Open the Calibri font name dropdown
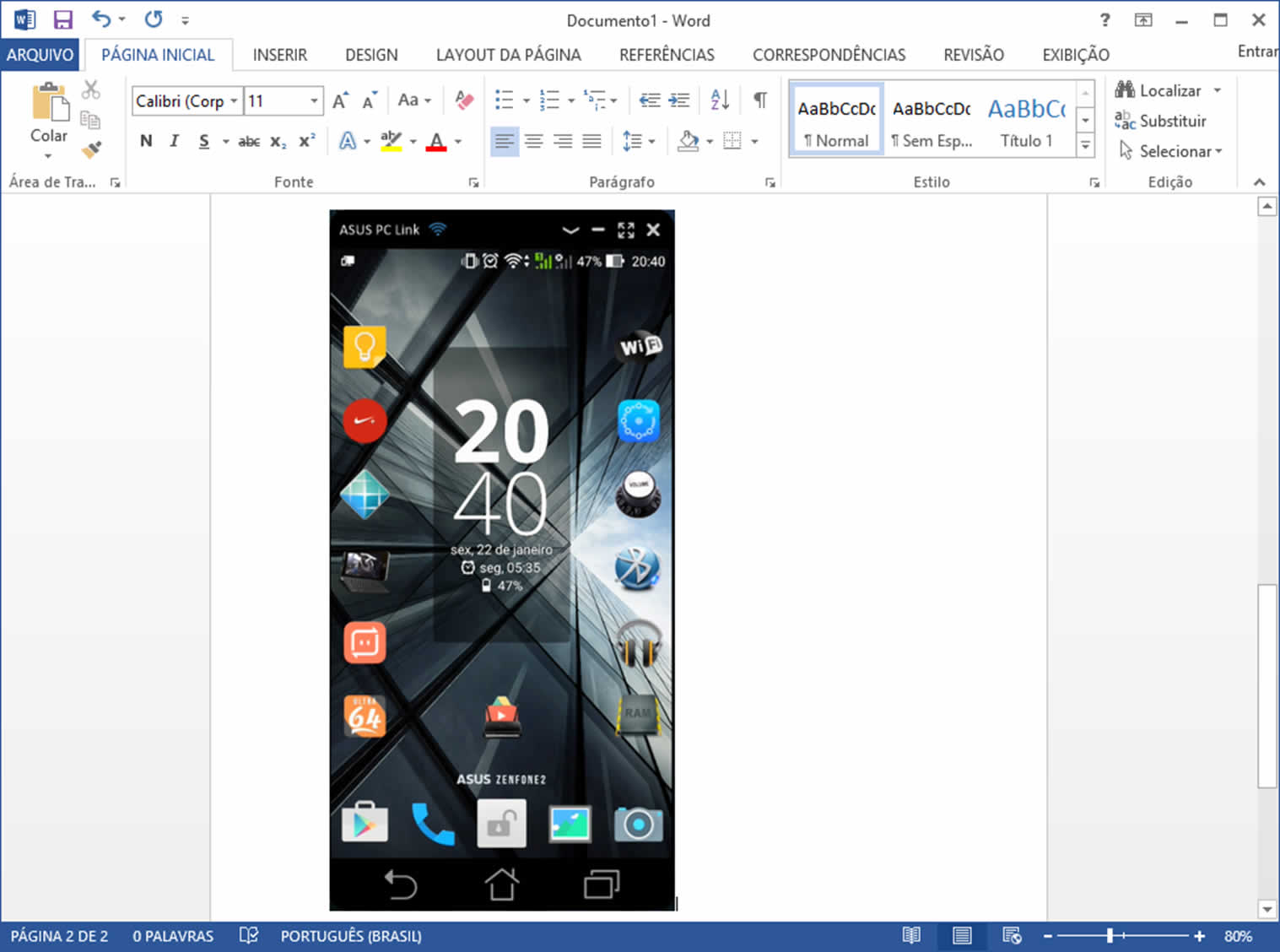Image resolution: width=1280 pixels, height=952 pixels. 234,101
